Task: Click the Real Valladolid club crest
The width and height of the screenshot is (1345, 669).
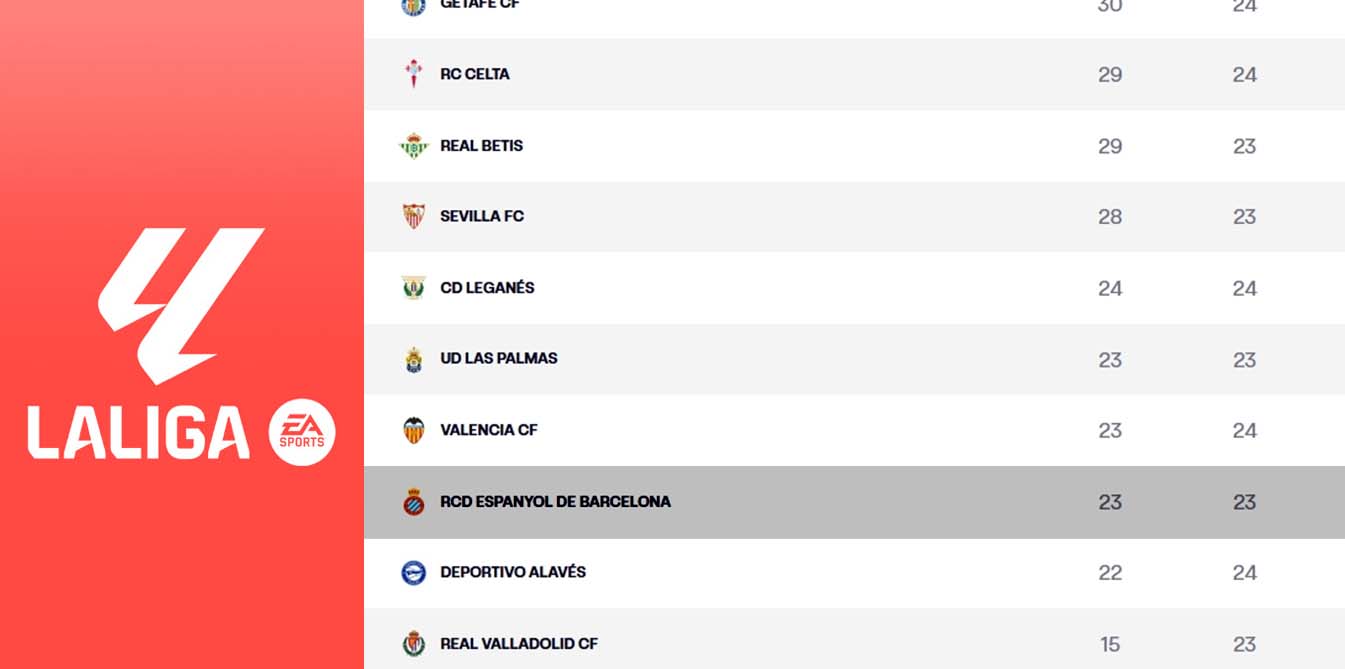Action: [x=413, y=644]
